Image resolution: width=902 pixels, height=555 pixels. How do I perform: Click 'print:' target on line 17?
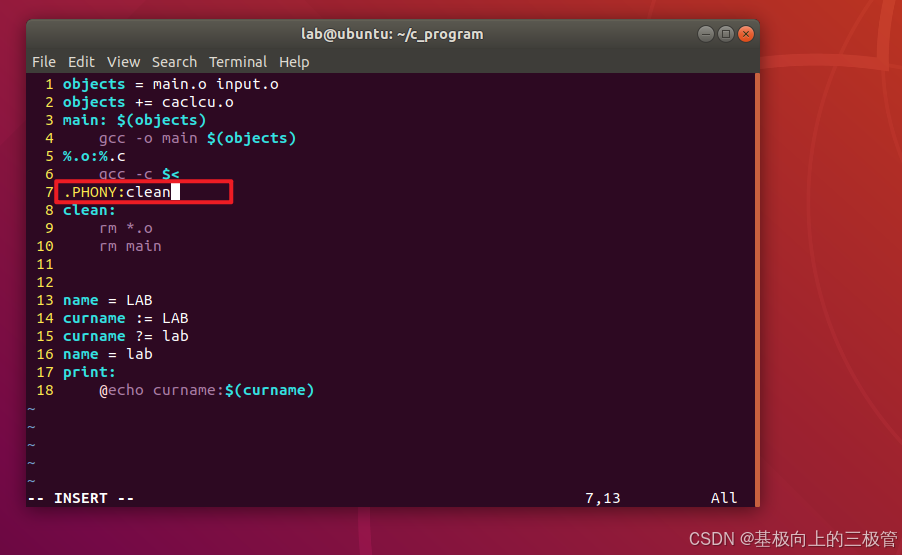pos(89,372)
